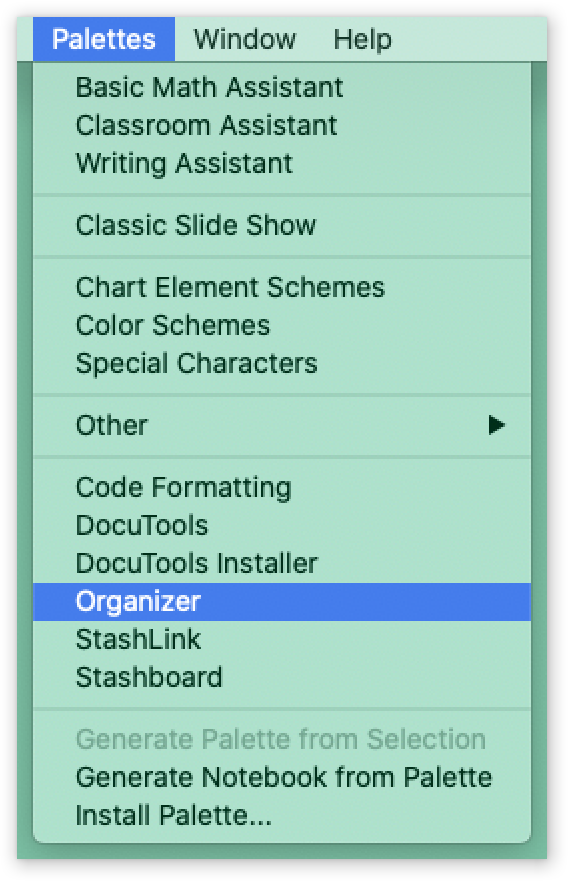Open the Window menu
Viewport: 568px width, 882px height.
coord(245,39)
